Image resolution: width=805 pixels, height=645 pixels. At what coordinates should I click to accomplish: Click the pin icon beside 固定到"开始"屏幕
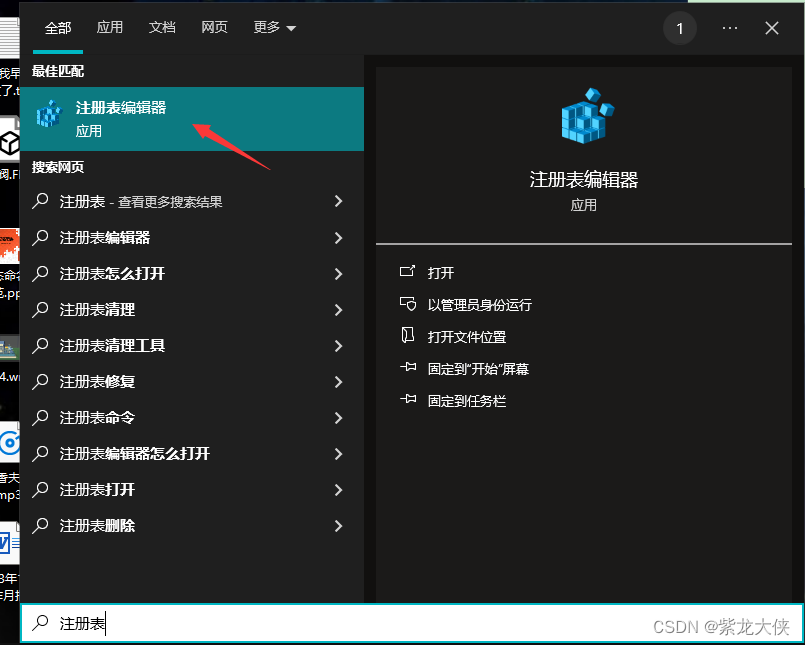pos(408,368)
